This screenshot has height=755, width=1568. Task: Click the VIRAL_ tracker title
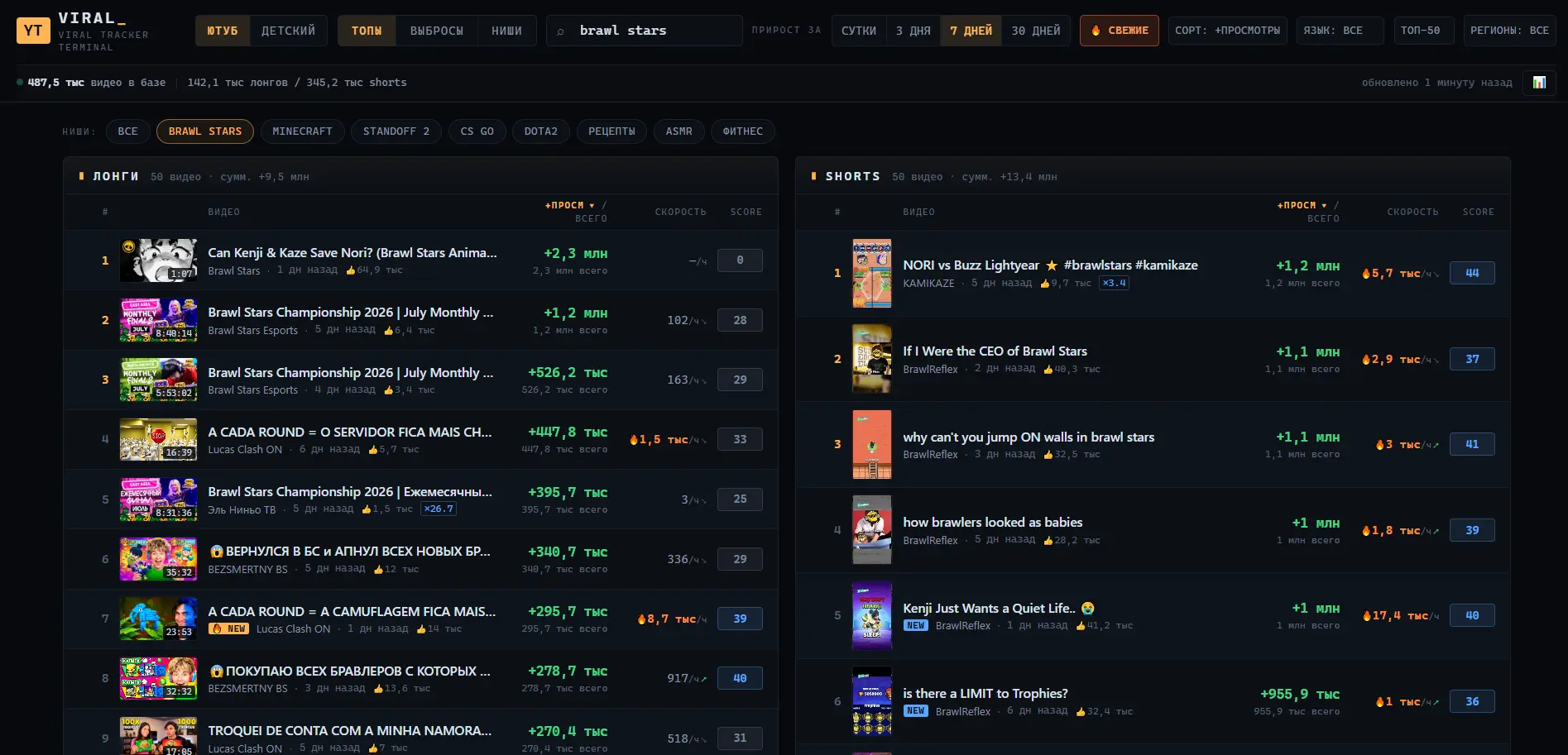[x=92, y=18]
